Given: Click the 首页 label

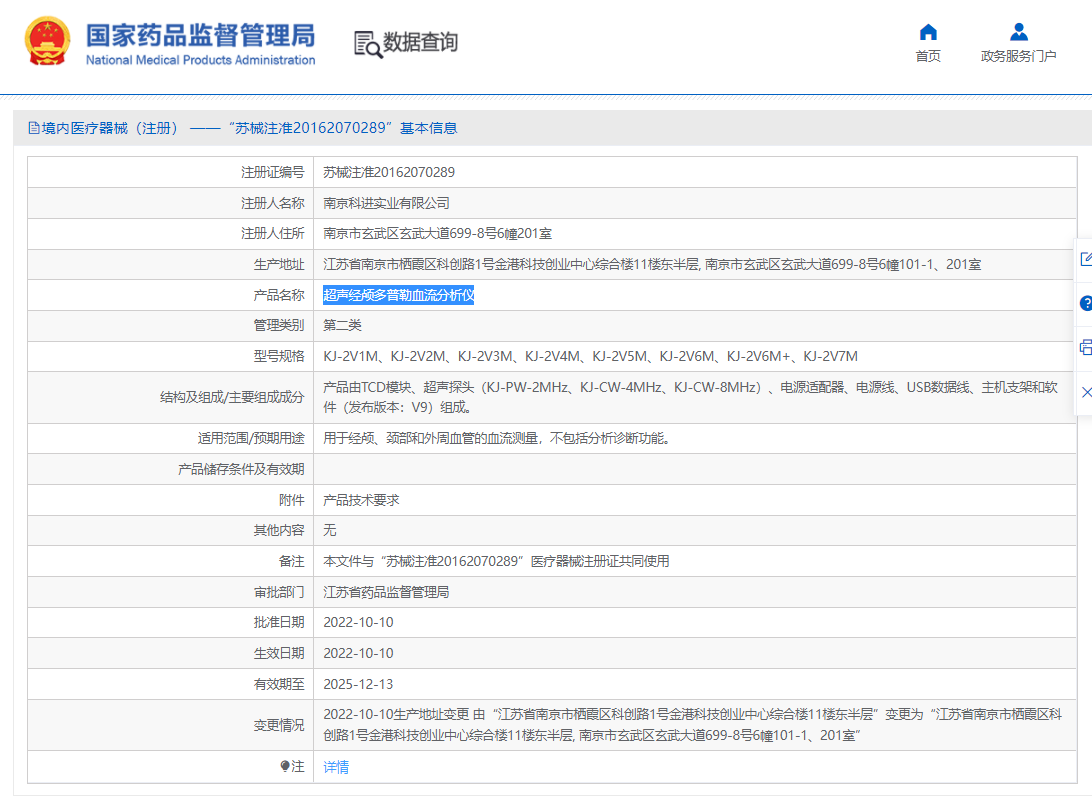Looking at the screenshot, I should pos(928,56).
